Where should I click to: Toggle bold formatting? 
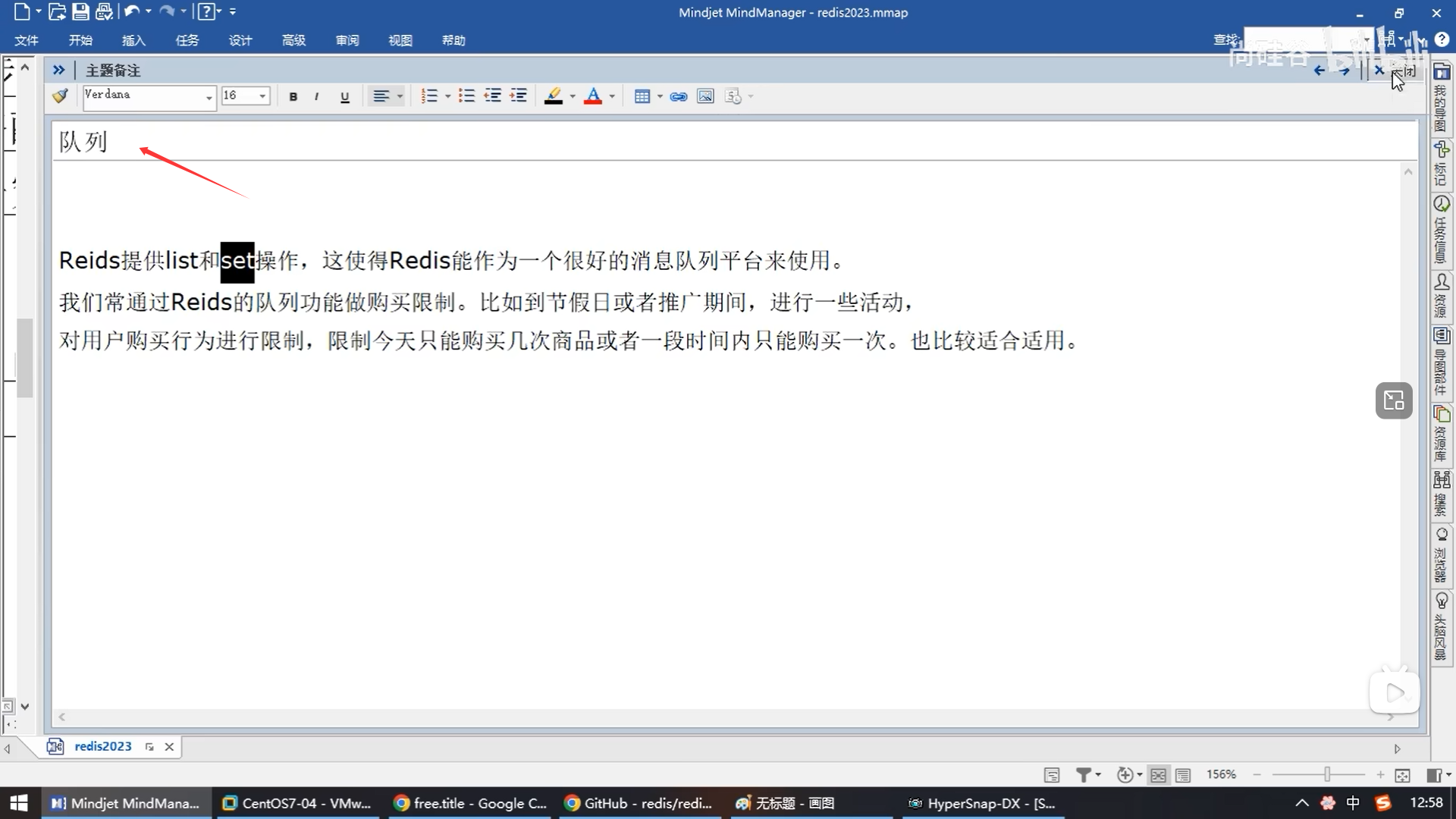coord(293,96)
